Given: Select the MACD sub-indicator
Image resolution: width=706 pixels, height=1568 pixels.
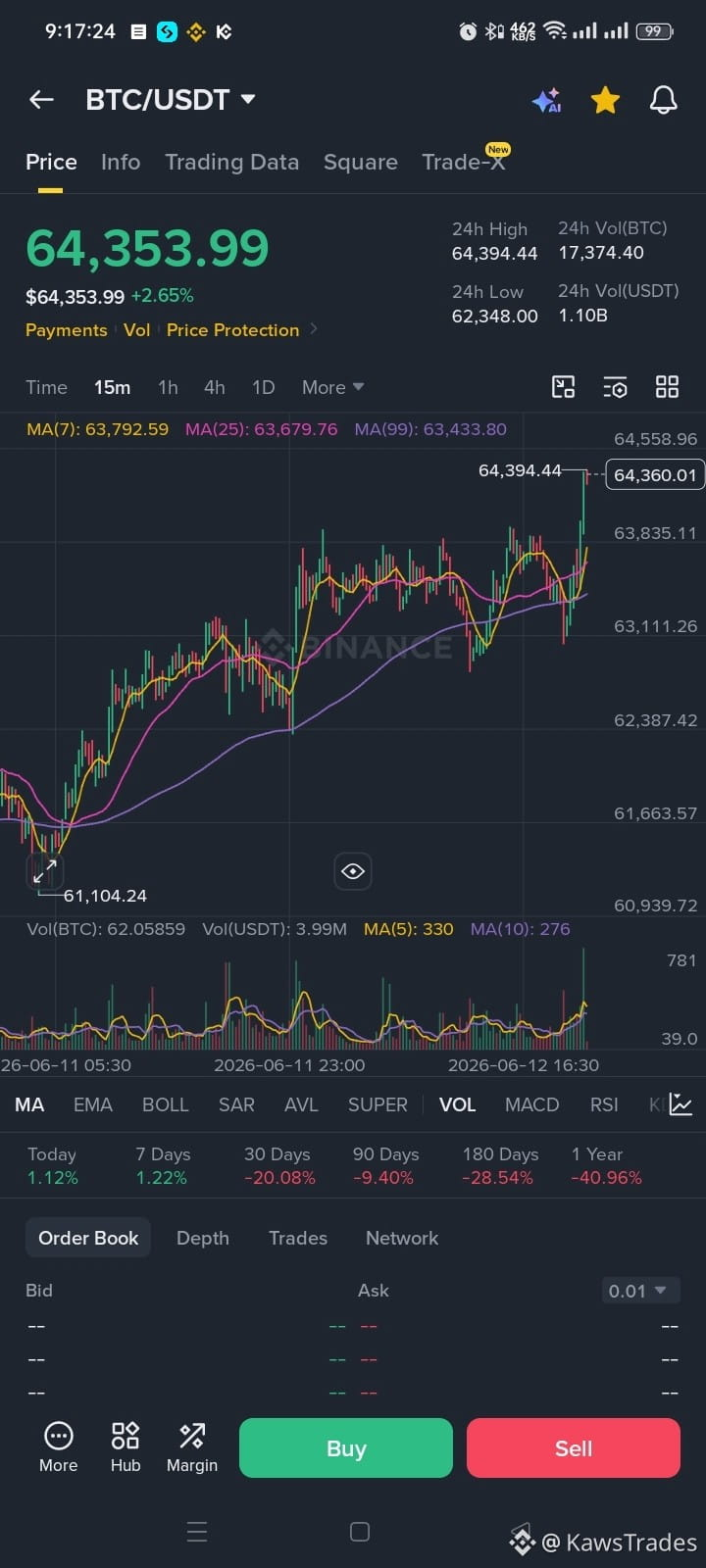Looking at the screenshot, I should [531, 1104].
